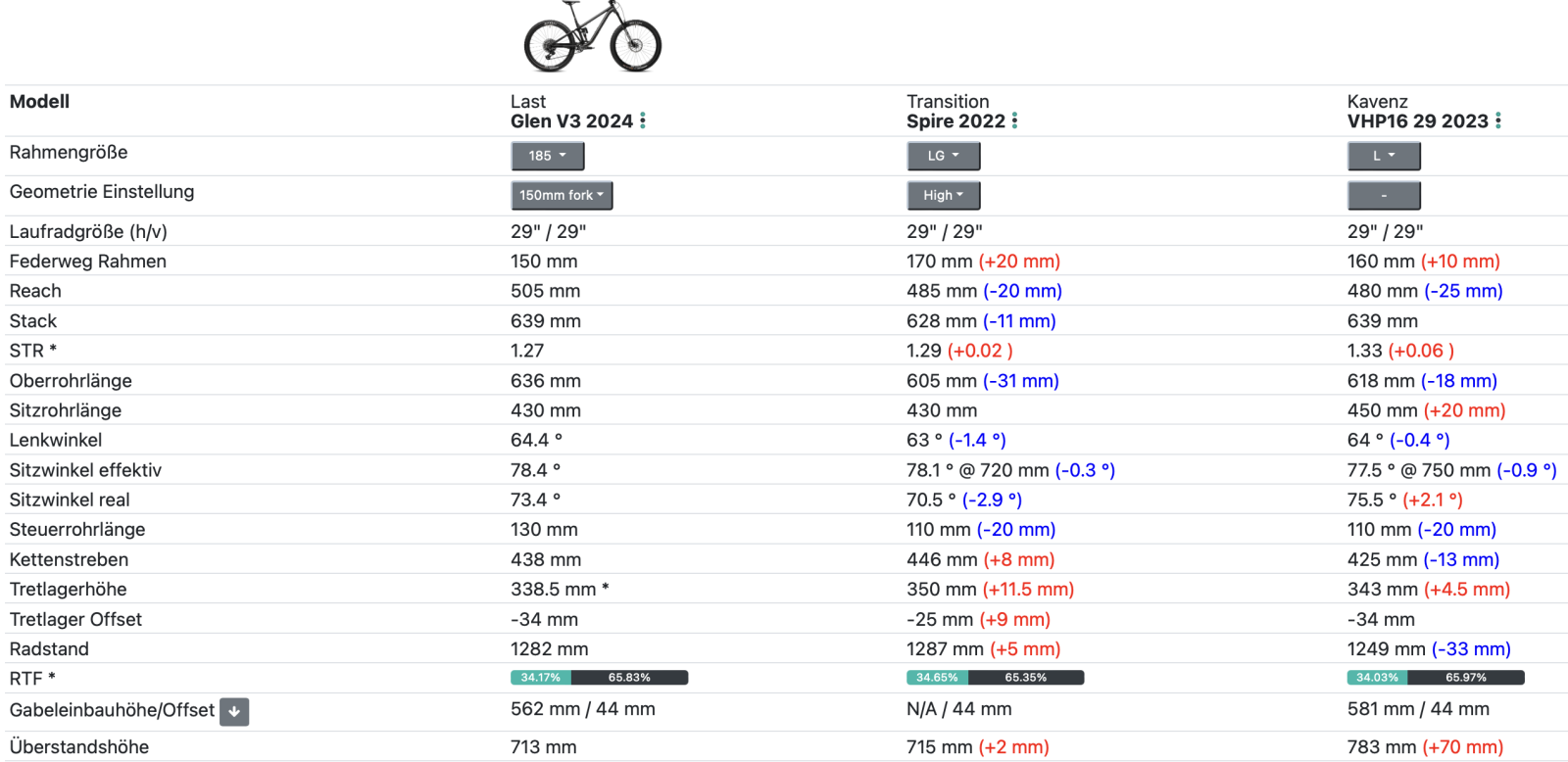Click the 34.03% RTF bar segment for Kavenz
This screenshot has width=1568, height=762.
[1377, 678]
